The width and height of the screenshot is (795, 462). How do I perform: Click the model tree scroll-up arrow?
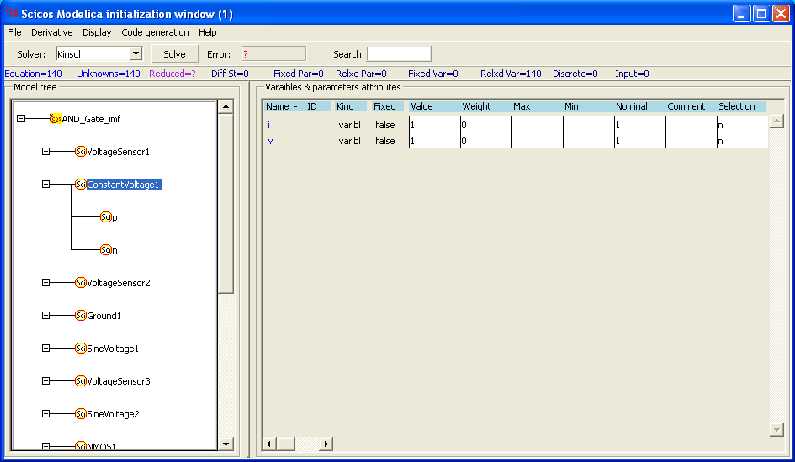pyautogui.click(x=226, y=106)
